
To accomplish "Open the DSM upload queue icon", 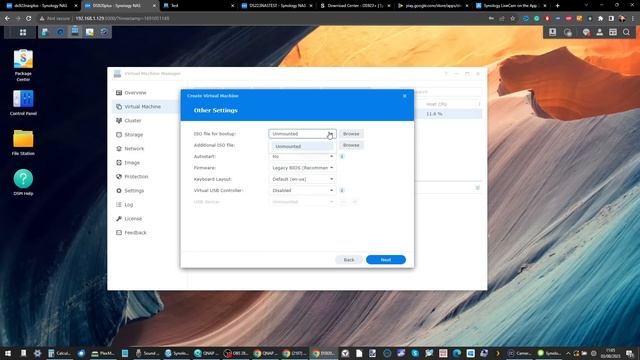I will pos(552,32).
